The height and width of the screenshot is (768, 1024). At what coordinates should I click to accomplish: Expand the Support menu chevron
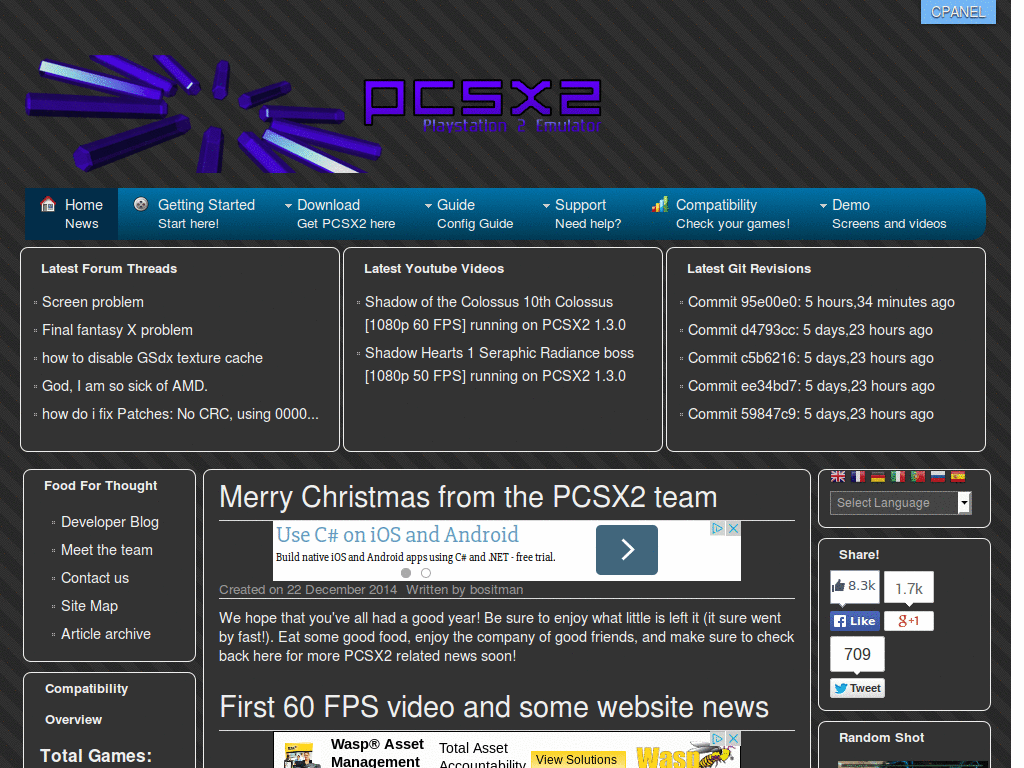[545, 204]
